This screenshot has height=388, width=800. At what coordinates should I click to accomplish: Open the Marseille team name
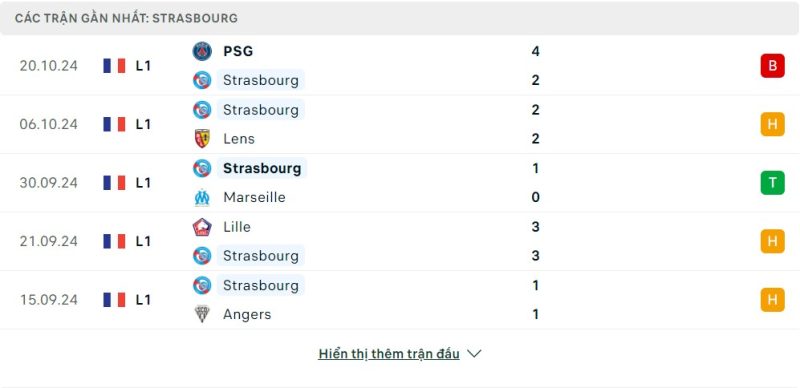point(254,197)
